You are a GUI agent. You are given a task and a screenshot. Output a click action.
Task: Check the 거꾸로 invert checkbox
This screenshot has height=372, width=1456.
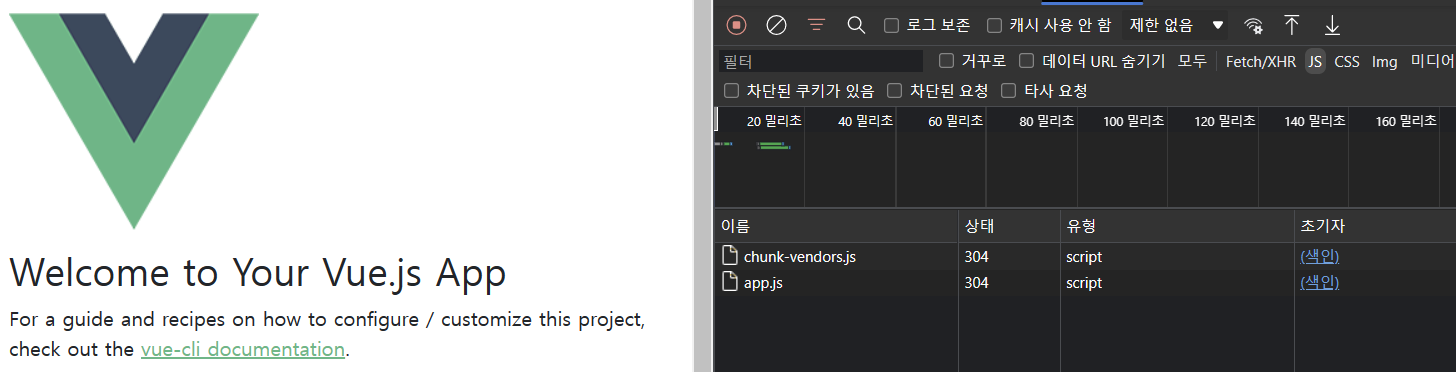pos(946,61)
